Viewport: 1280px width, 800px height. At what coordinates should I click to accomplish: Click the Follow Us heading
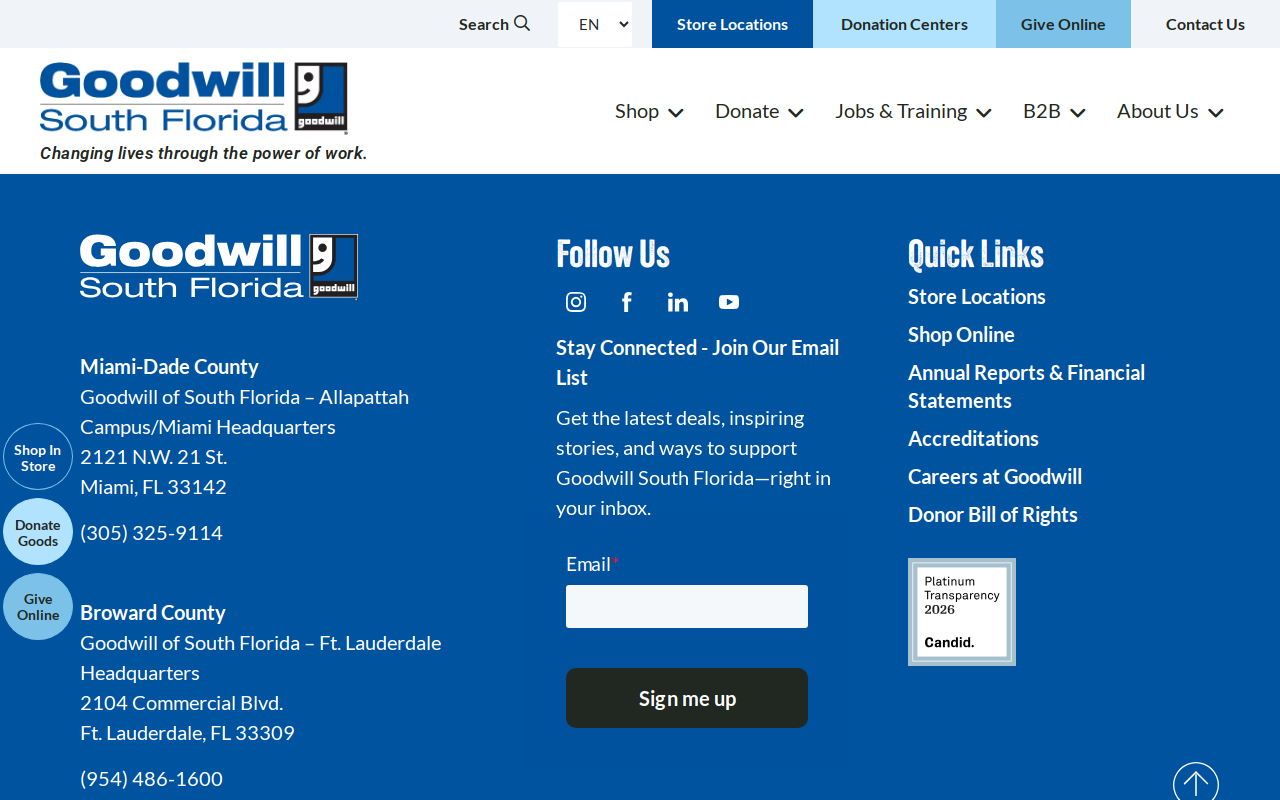coord(613,254)
